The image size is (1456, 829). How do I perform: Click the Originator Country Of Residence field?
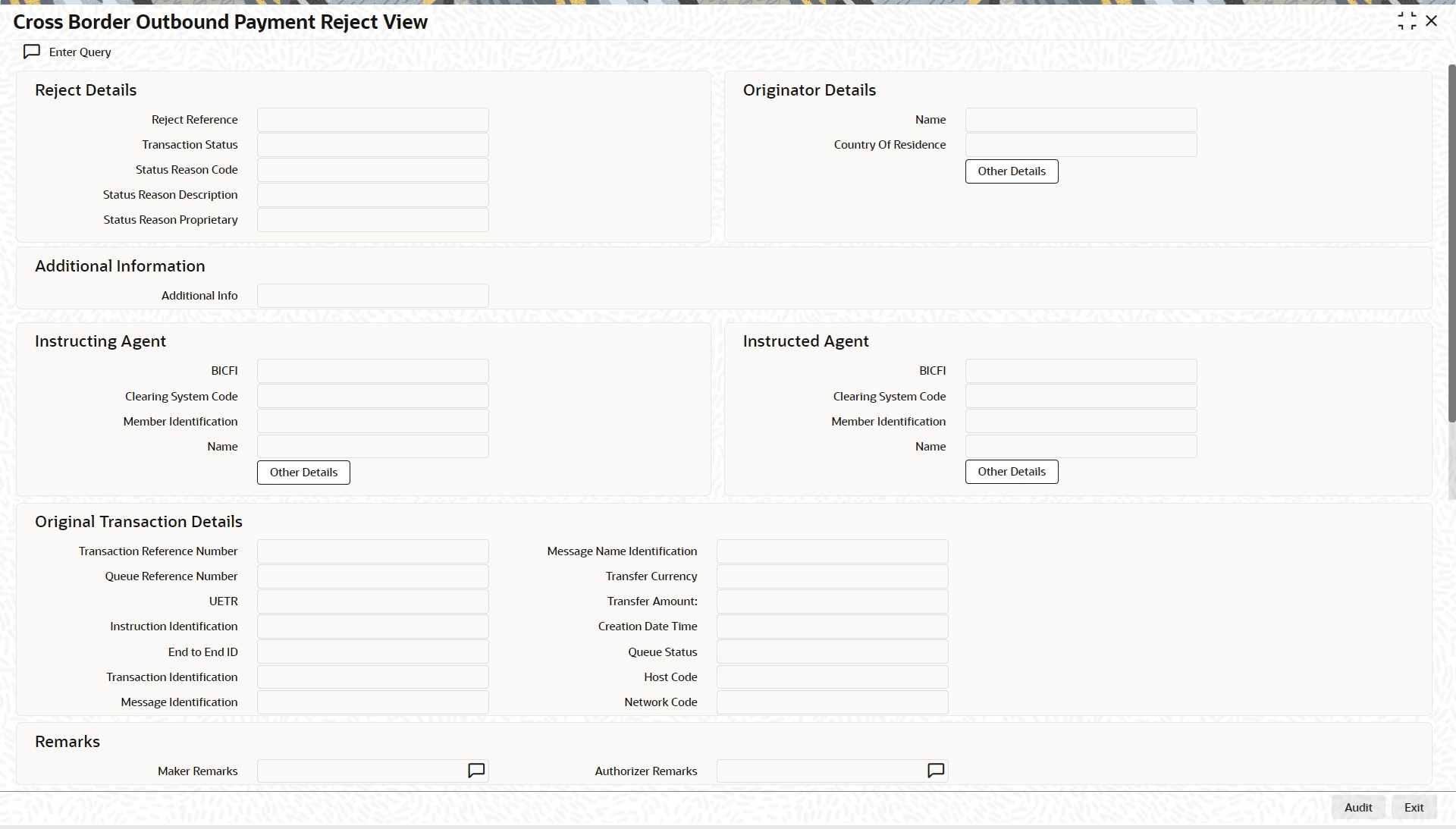(x=1081, y=145)
